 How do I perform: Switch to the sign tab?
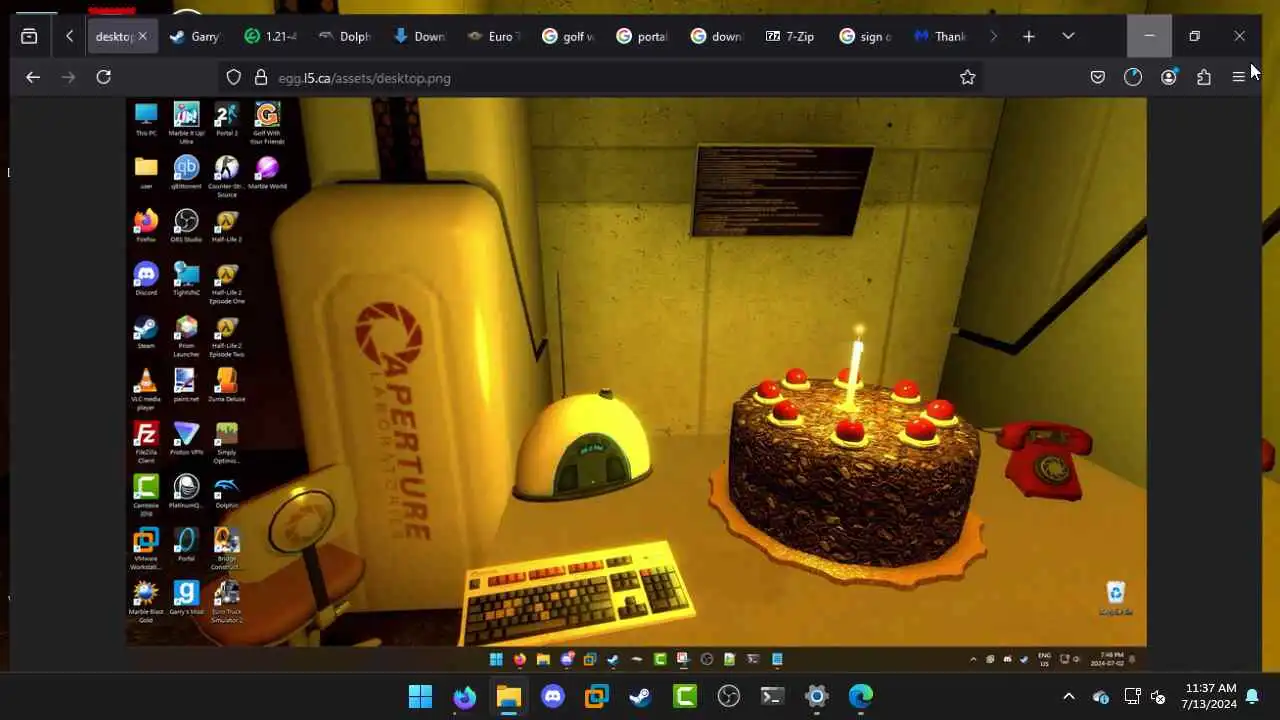(x=864, y=36)
